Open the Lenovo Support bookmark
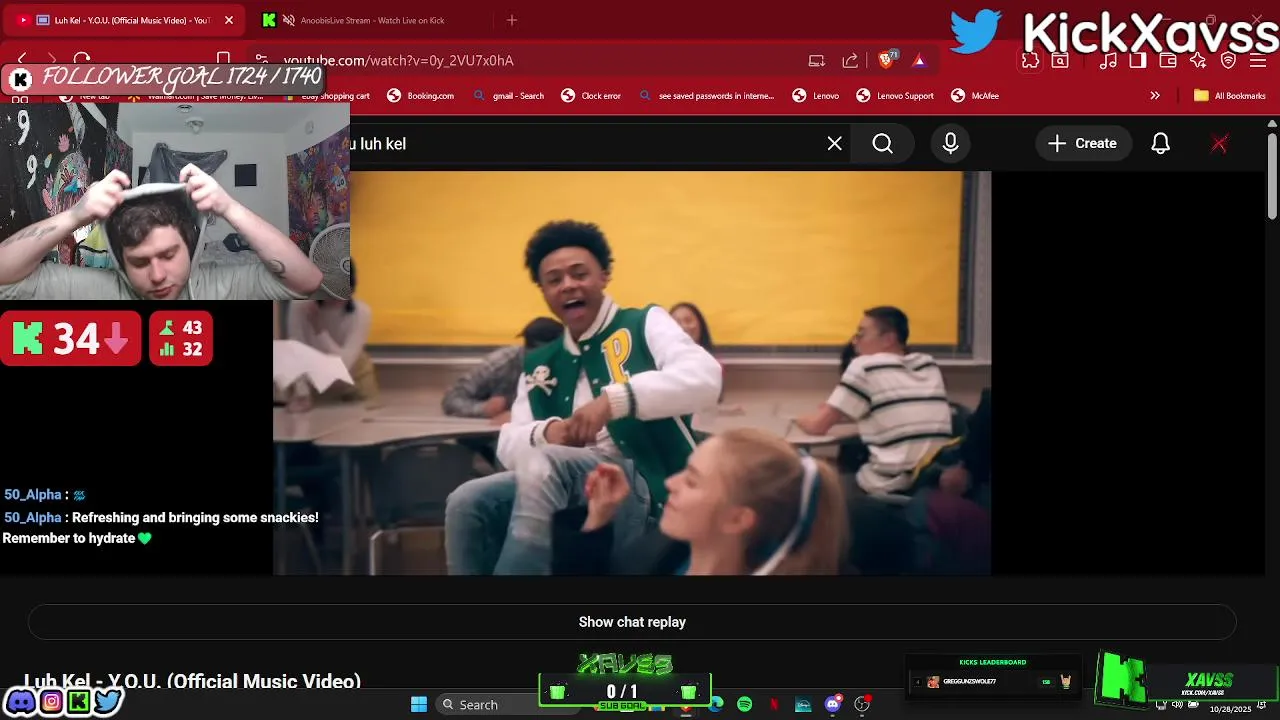 click(895, 96)
